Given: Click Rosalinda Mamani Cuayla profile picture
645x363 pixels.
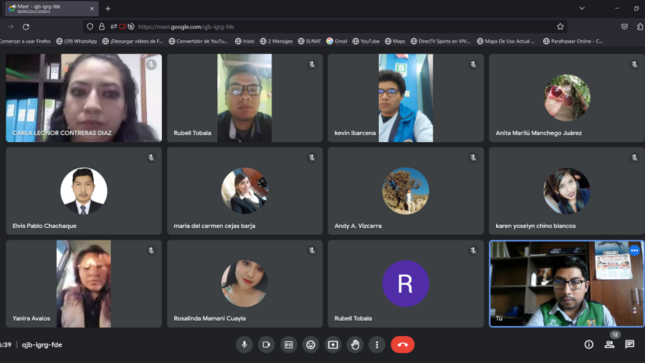Looking at the screenshot, I should point(245,284).
